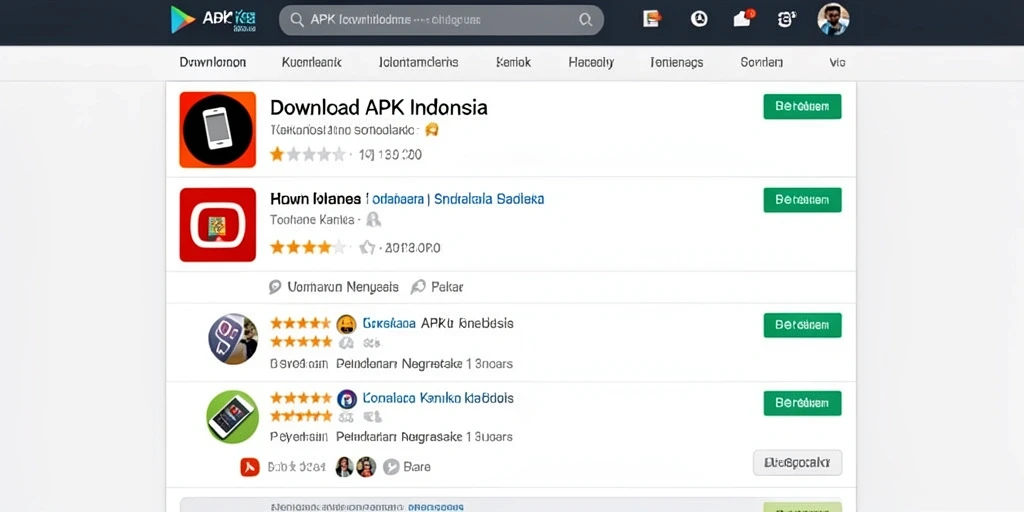Click green button in Hown Iolanes row
The image size is (1024, 512).
802,200
